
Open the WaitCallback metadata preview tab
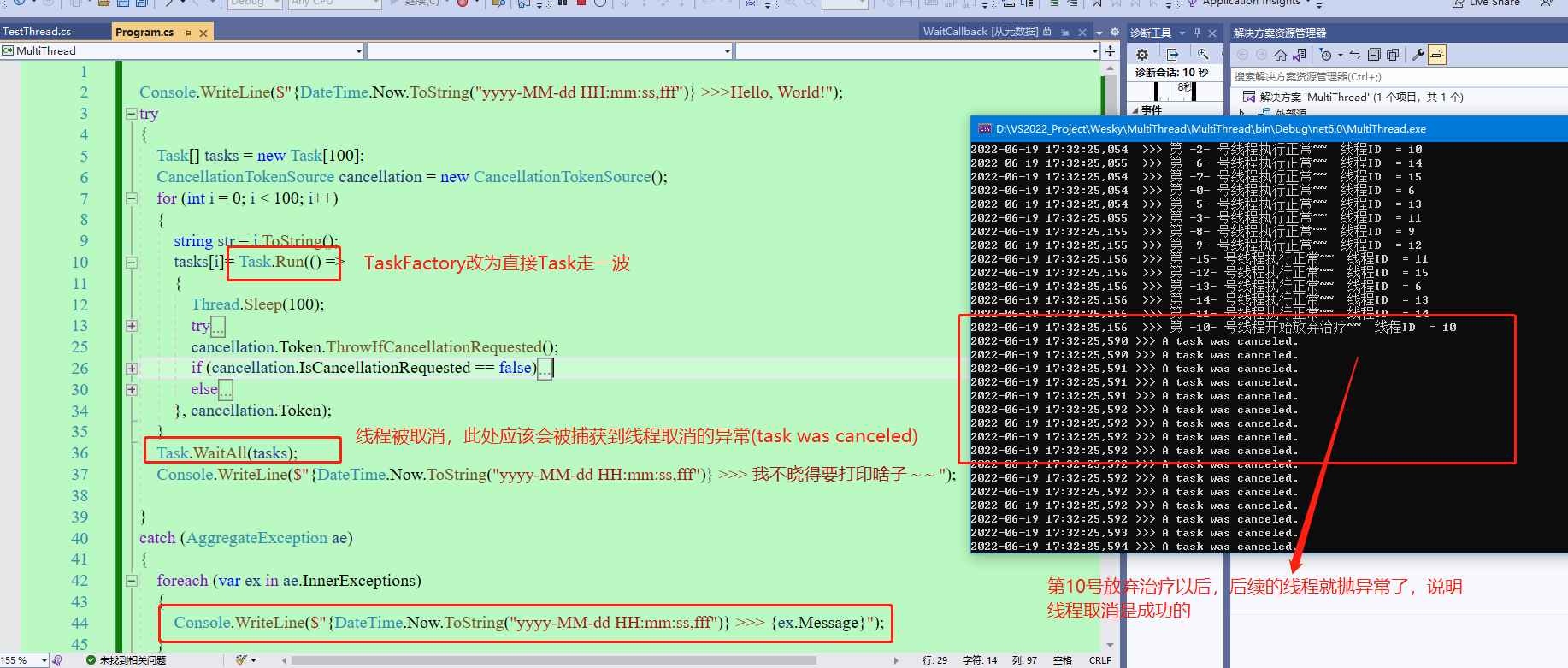pyautogui.click(x=981, y=32)
